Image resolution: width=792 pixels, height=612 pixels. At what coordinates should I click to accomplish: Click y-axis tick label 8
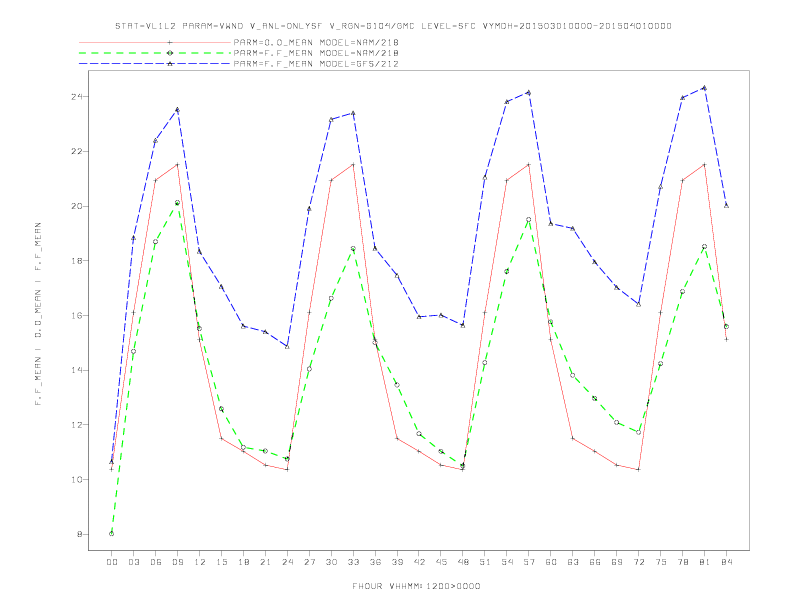(x=79, y=534)
